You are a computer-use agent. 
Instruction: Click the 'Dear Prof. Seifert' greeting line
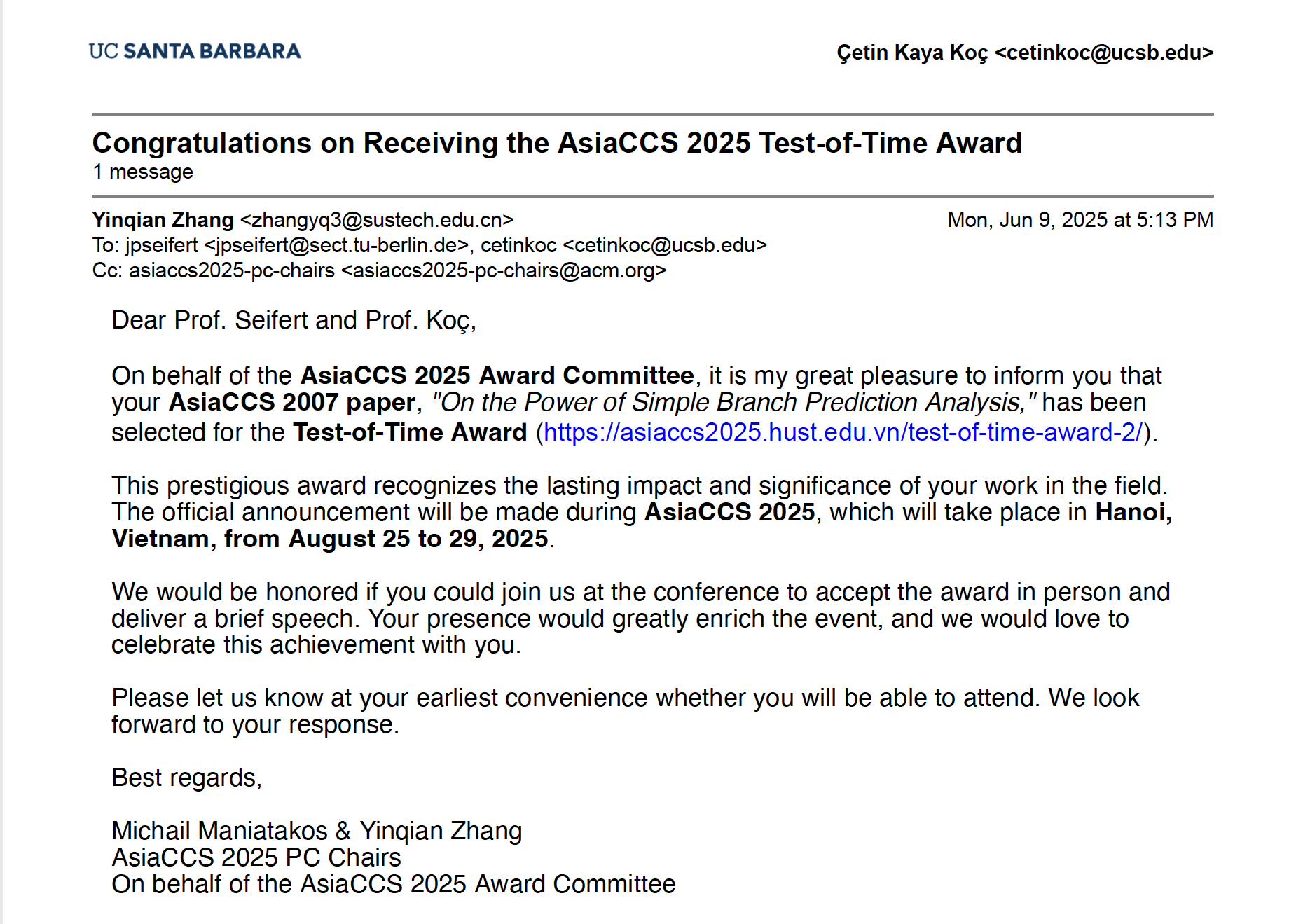(294, 320)
